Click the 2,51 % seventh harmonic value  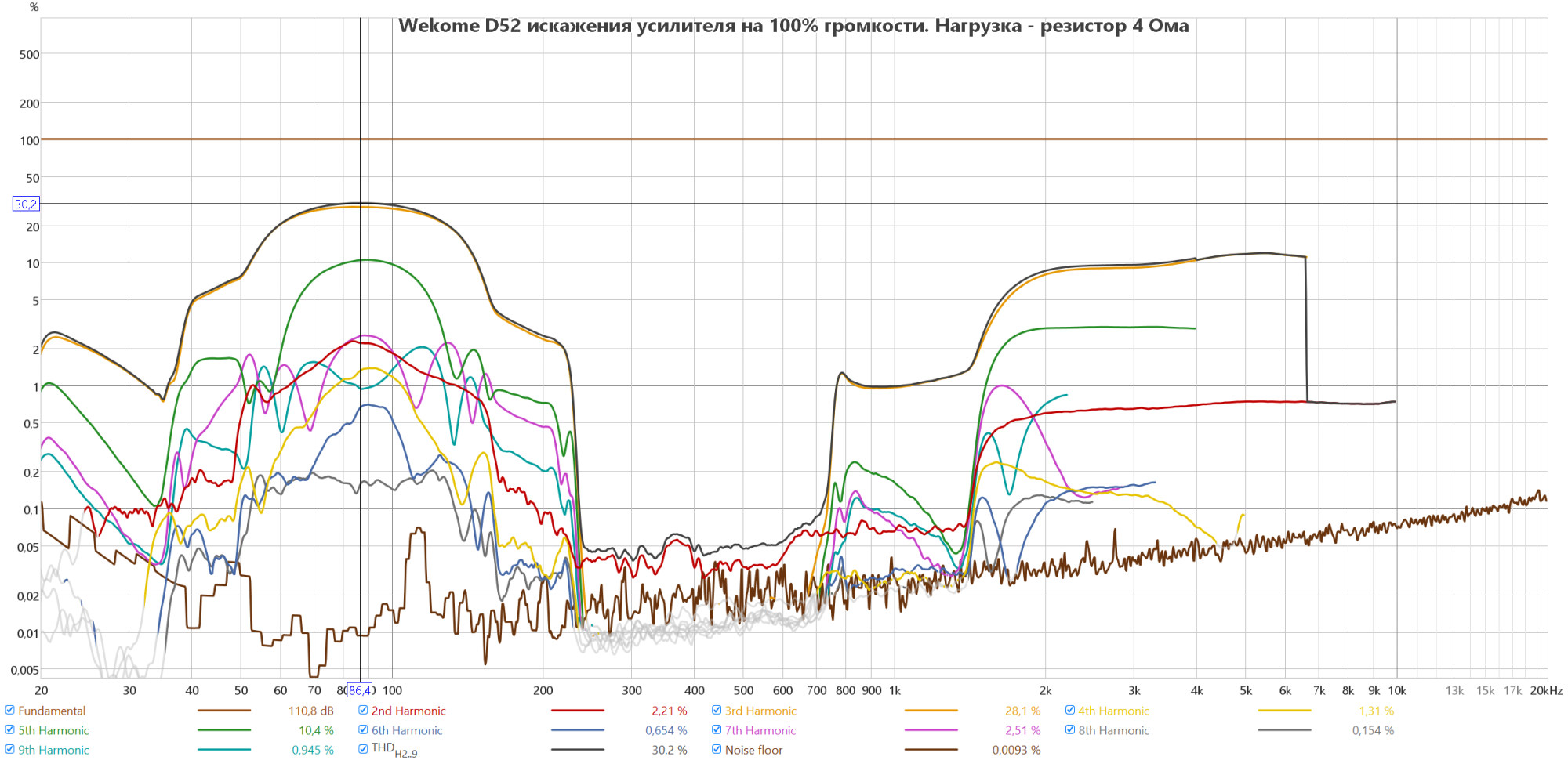(x=1023, y=730)
